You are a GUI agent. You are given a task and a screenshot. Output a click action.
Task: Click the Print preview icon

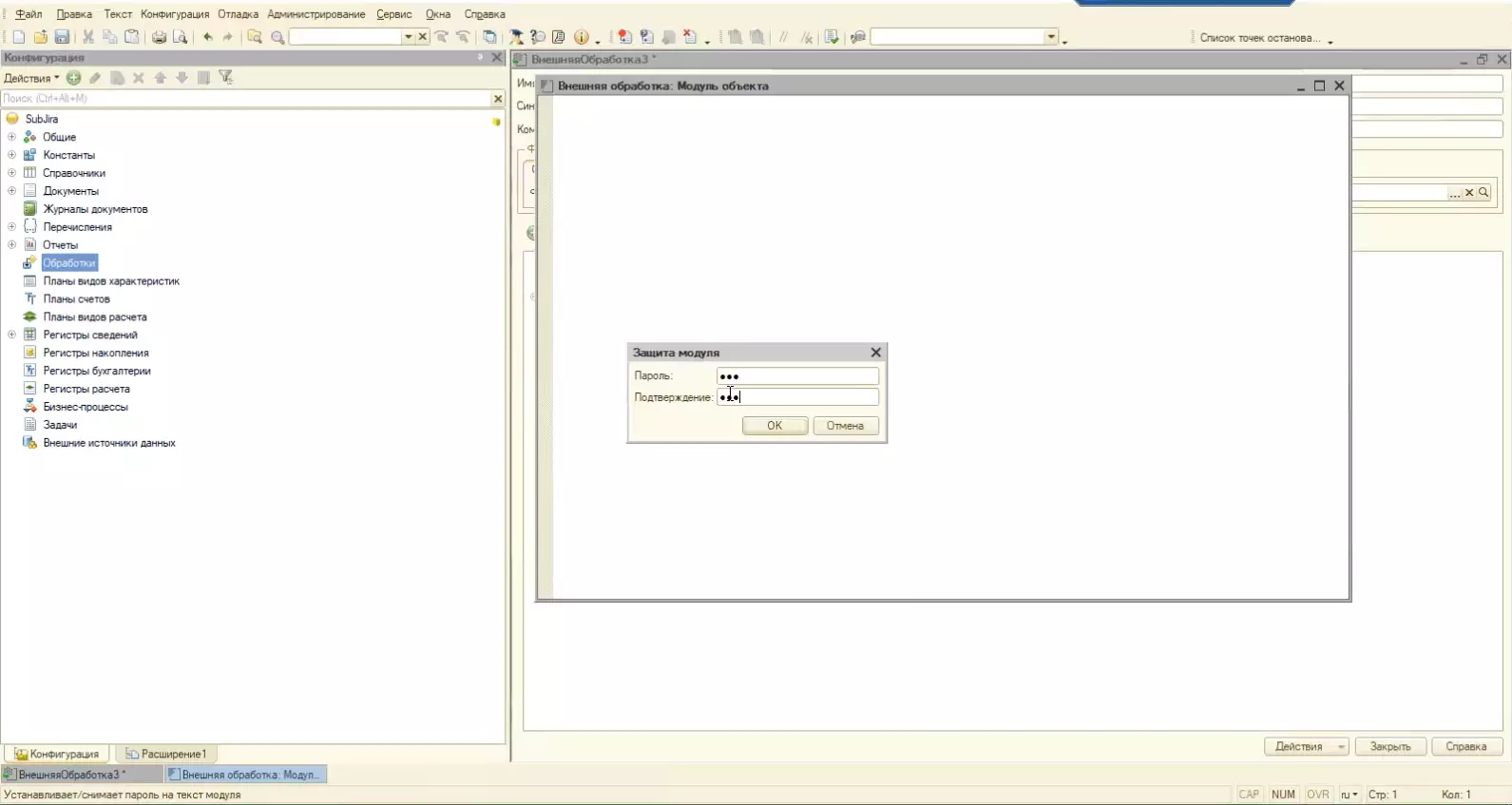181,37
